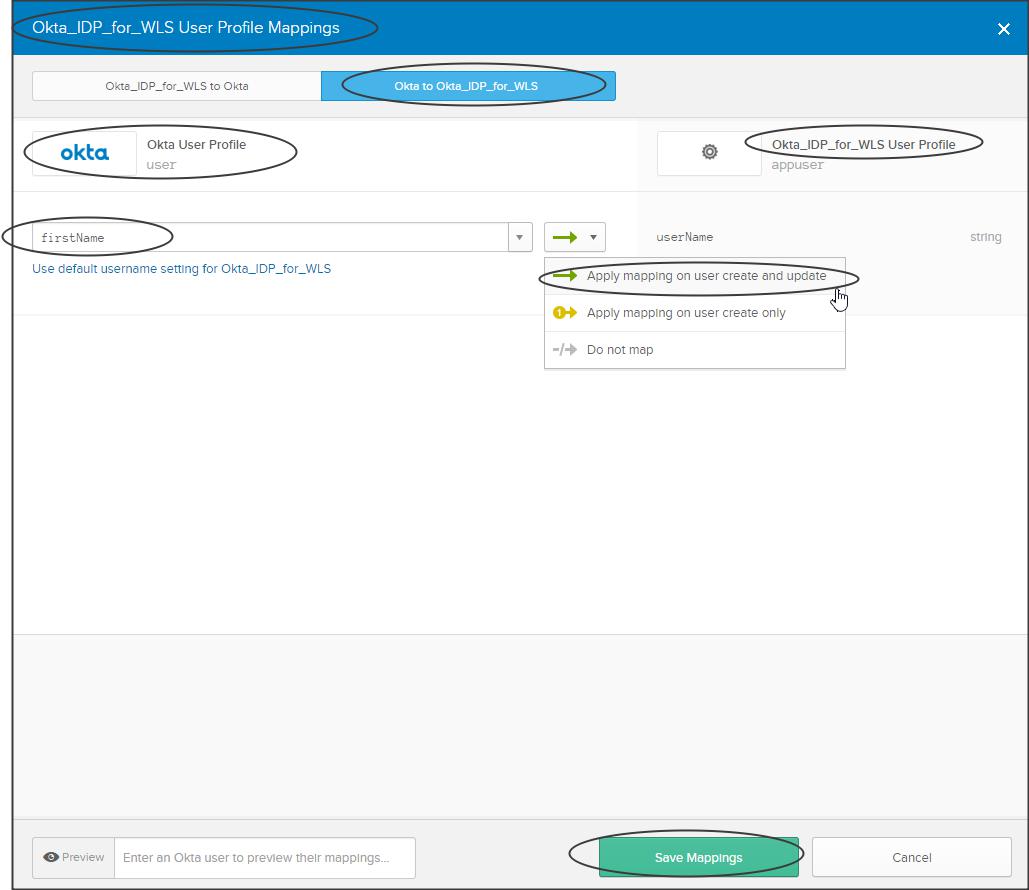Click the gear icon for app profile
1029x890 pixels.
click(x=709, y=152)
